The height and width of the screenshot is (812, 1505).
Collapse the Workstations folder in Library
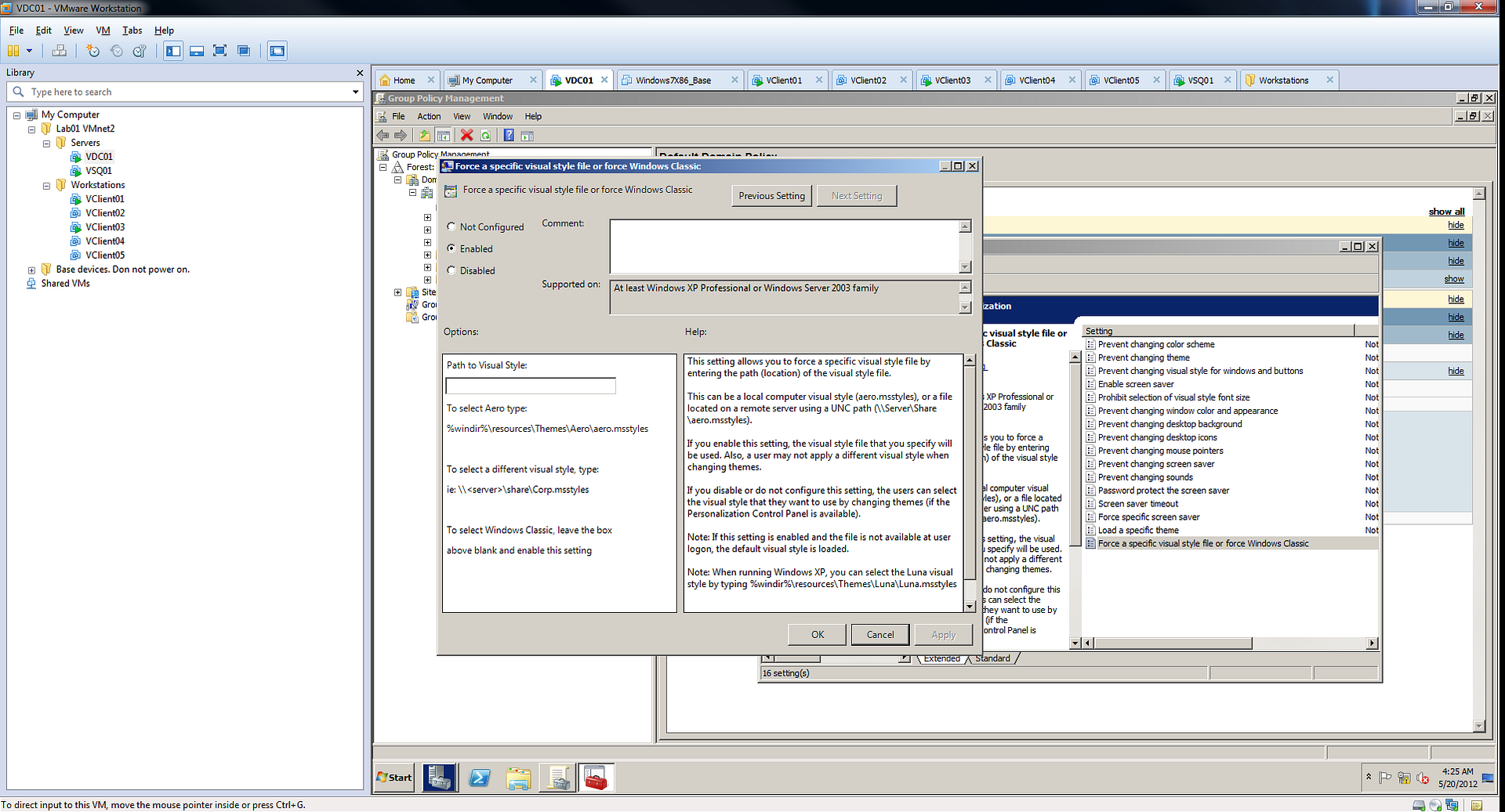(x=46, y=186)
